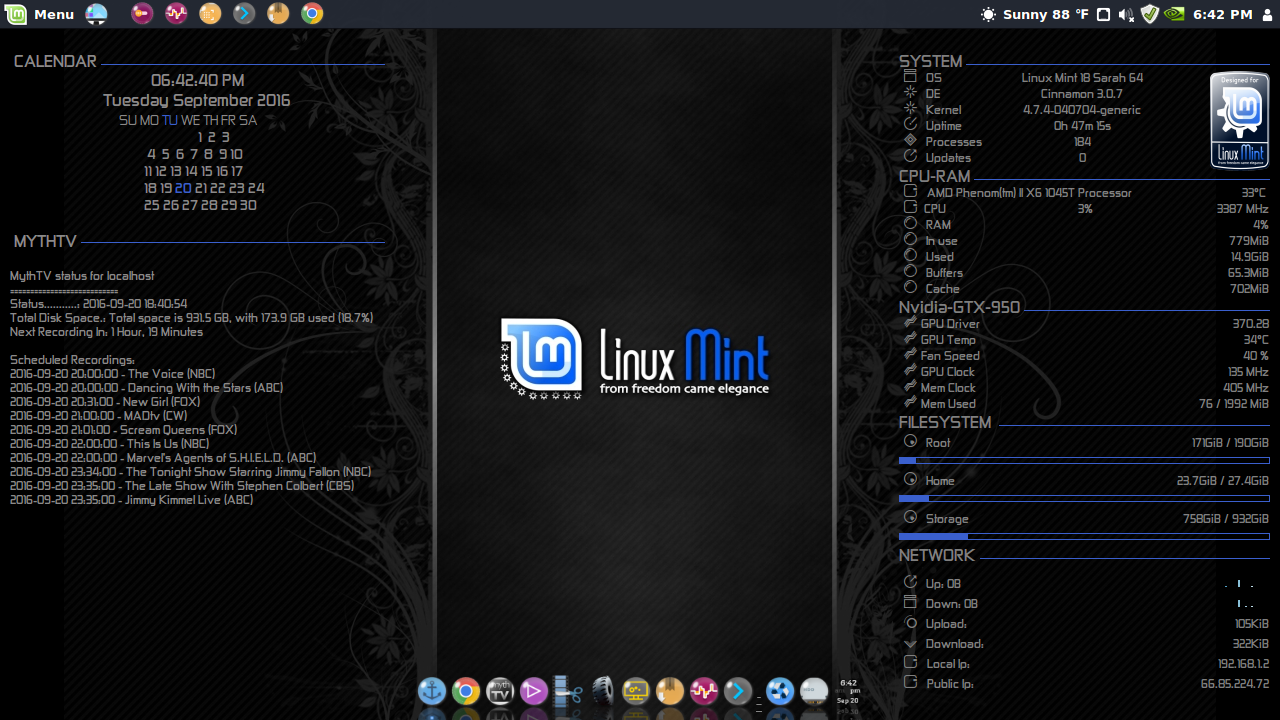1280x720 pixels.
Task: Click the Home filesystem usage bar
Action: 1084,498
